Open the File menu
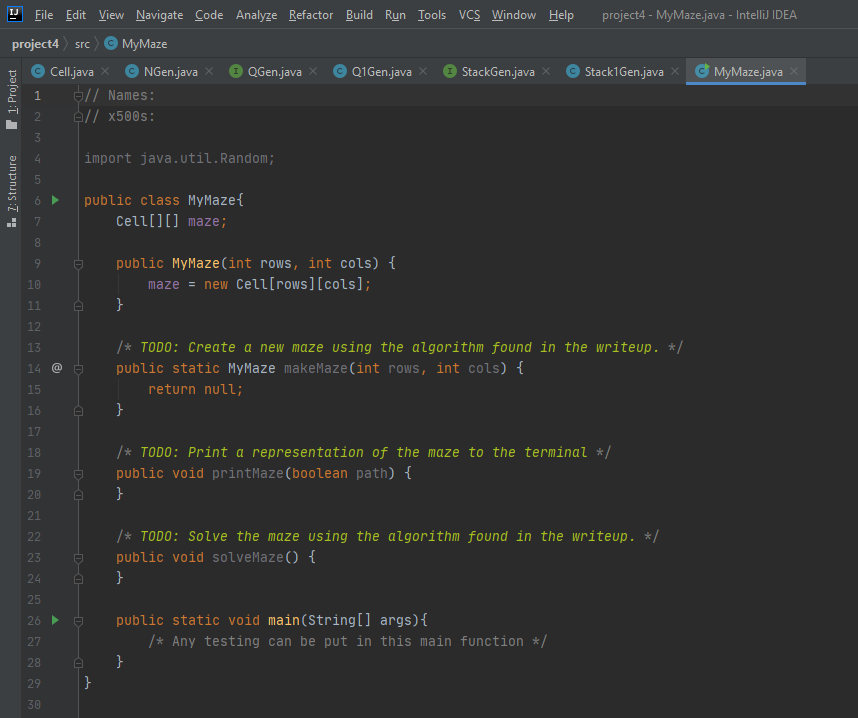Screen dimensions: 858x718 click(x=44, y=15)
